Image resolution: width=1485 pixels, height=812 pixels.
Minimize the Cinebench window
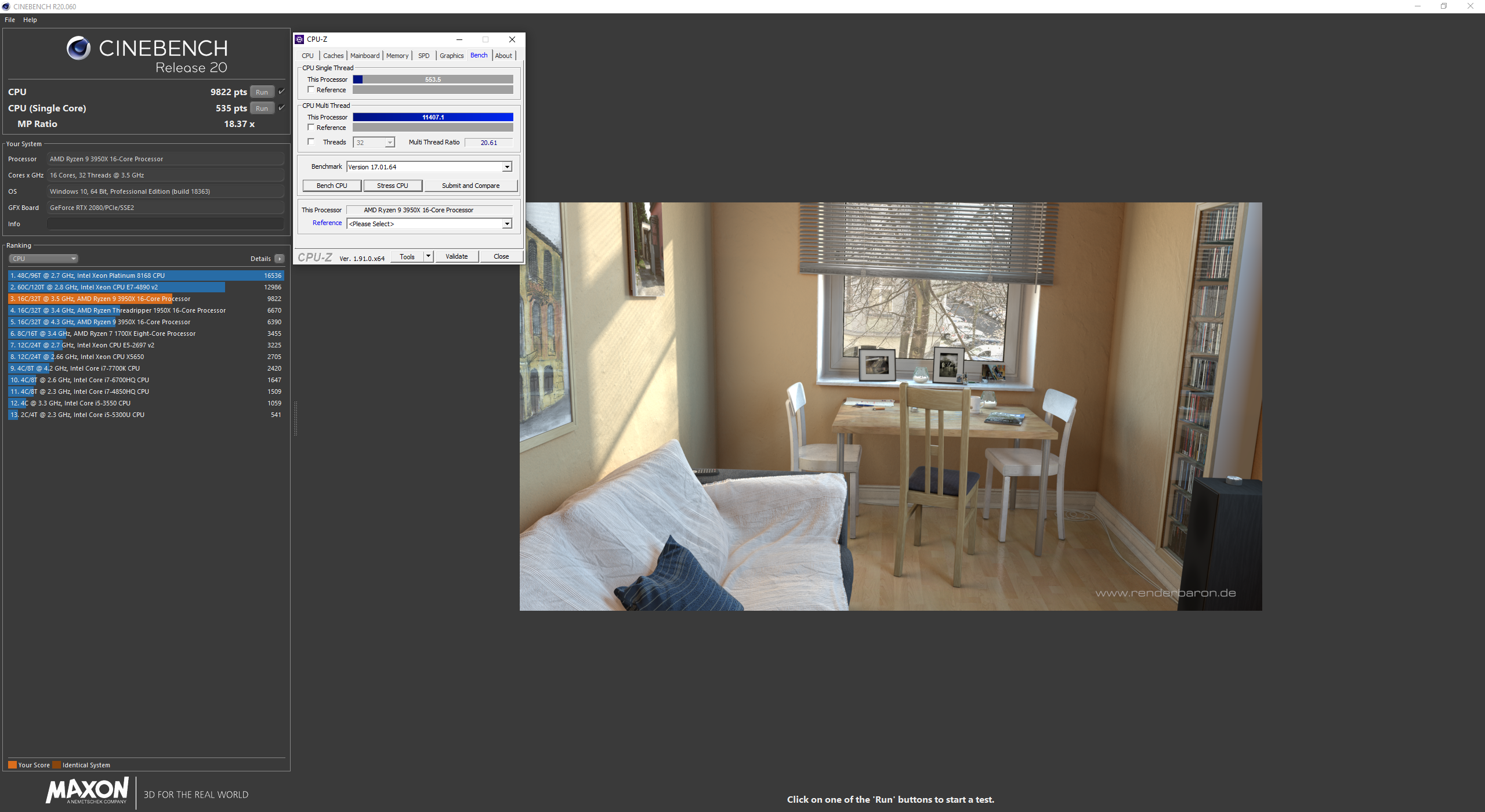(x=1418, y=6)
